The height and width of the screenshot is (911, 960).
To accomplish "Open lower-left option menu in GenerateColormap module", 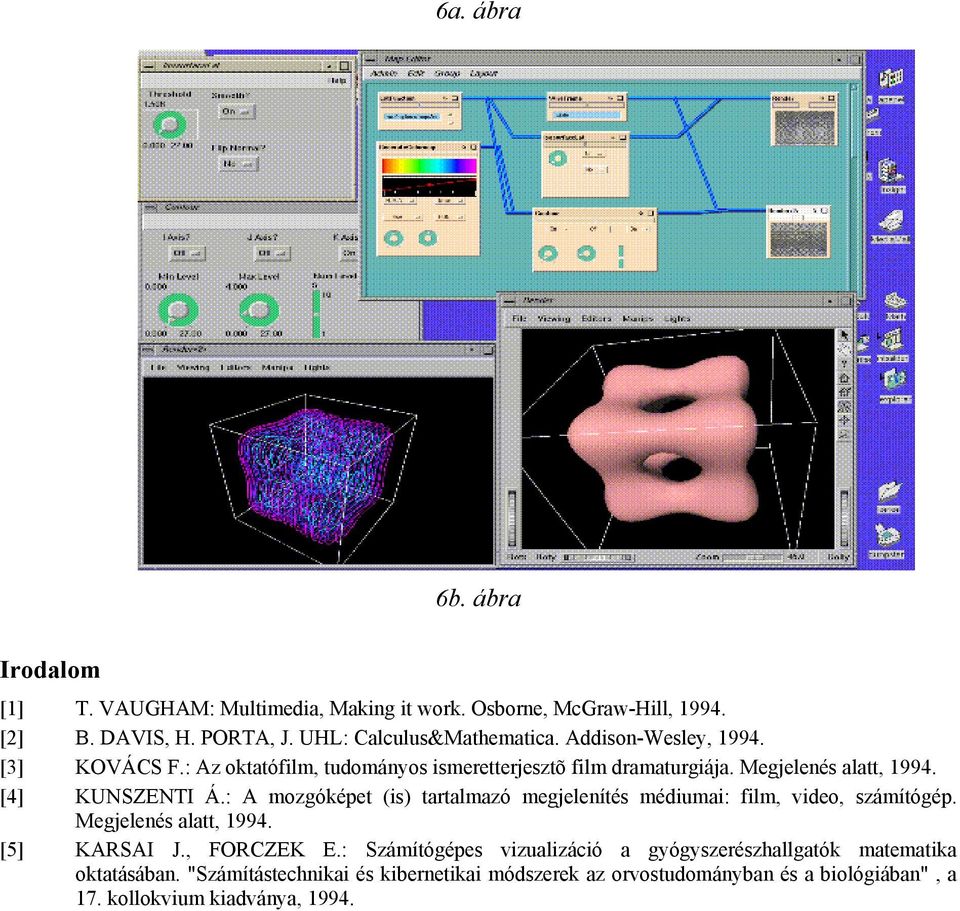I will pyautogui.click(x=402, y=217).
